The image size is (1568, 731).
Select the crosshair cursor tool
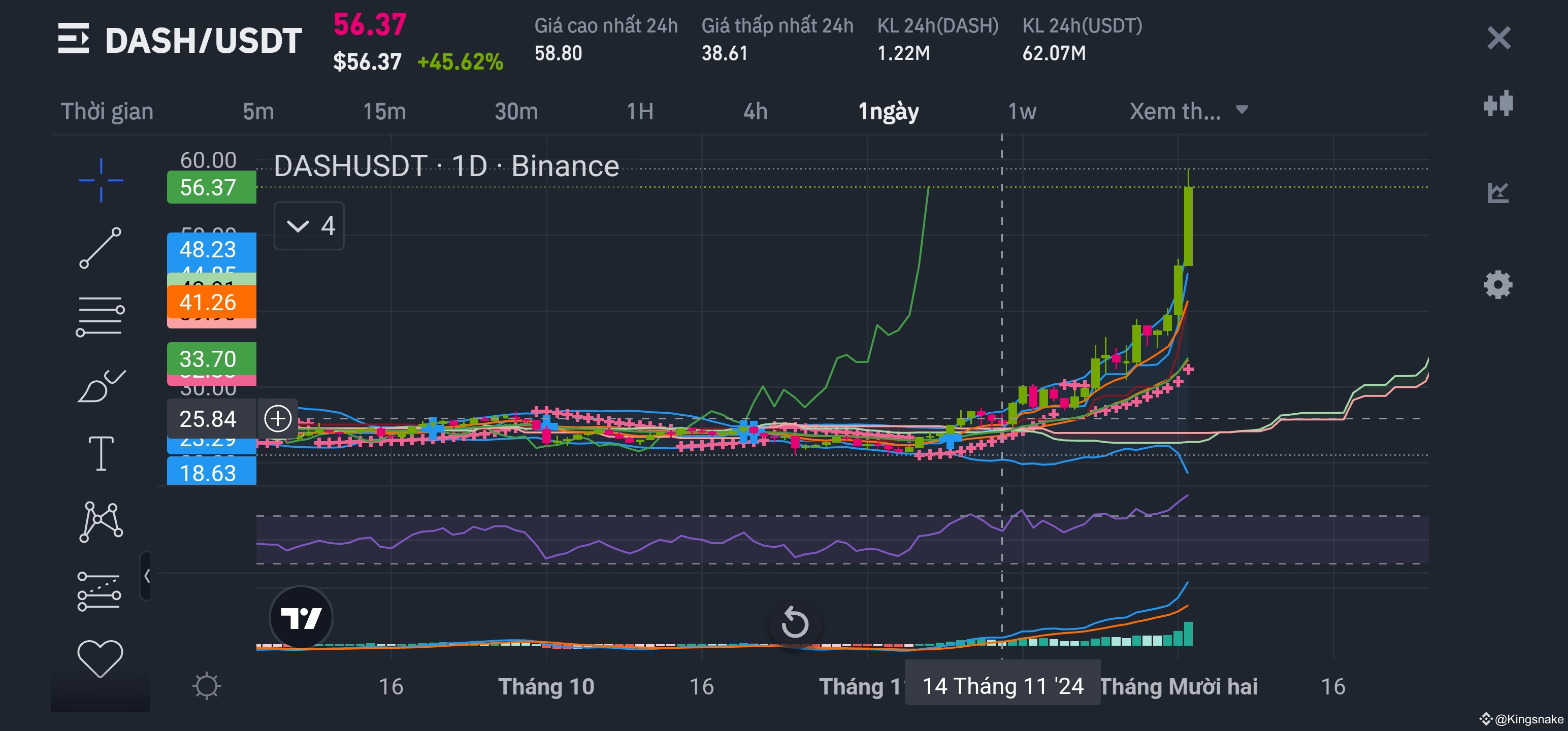click(x=101, y=180)
